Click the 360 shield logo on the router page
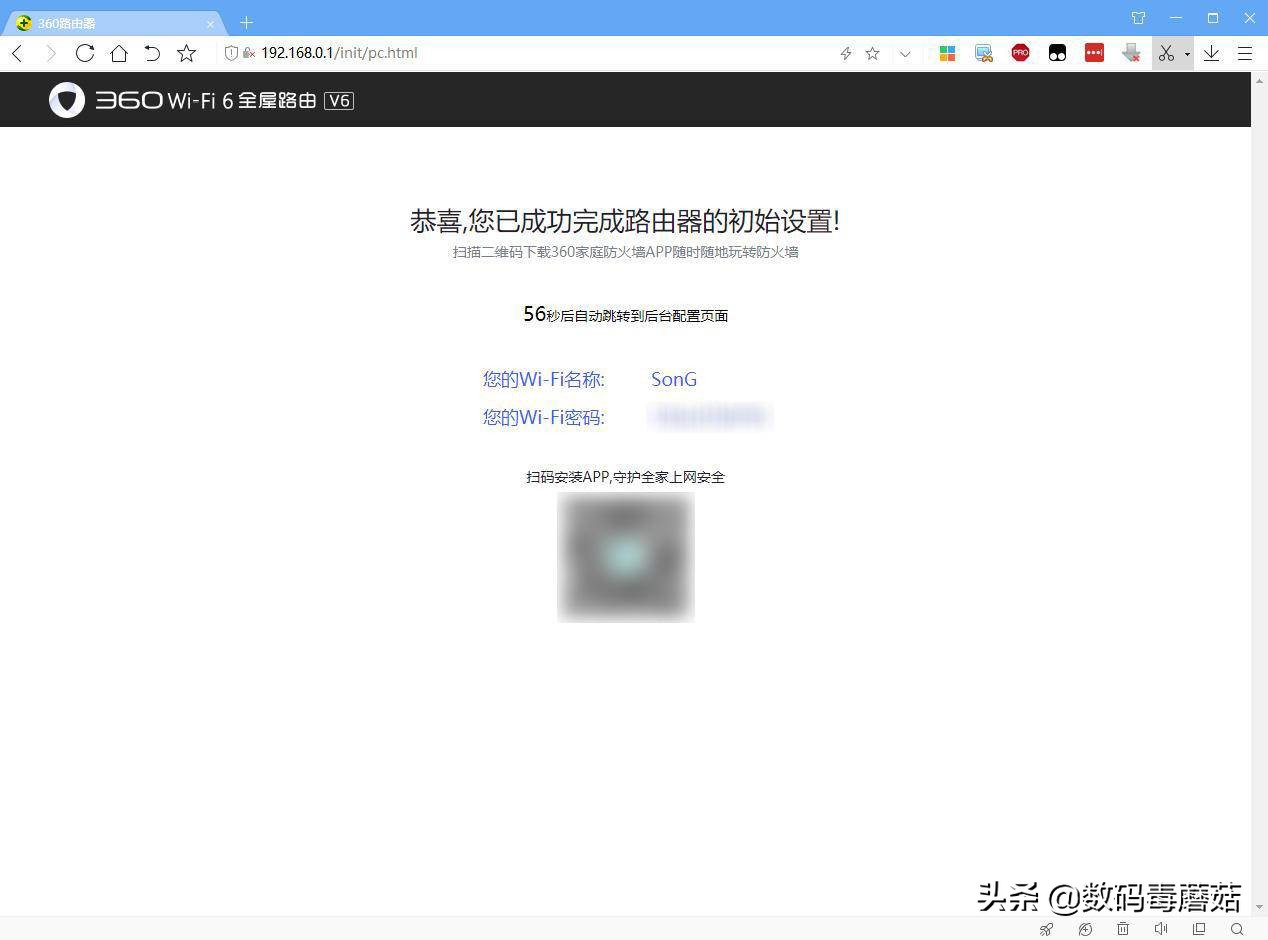This screenshot has height=940, width=1268. pos(66,100)
